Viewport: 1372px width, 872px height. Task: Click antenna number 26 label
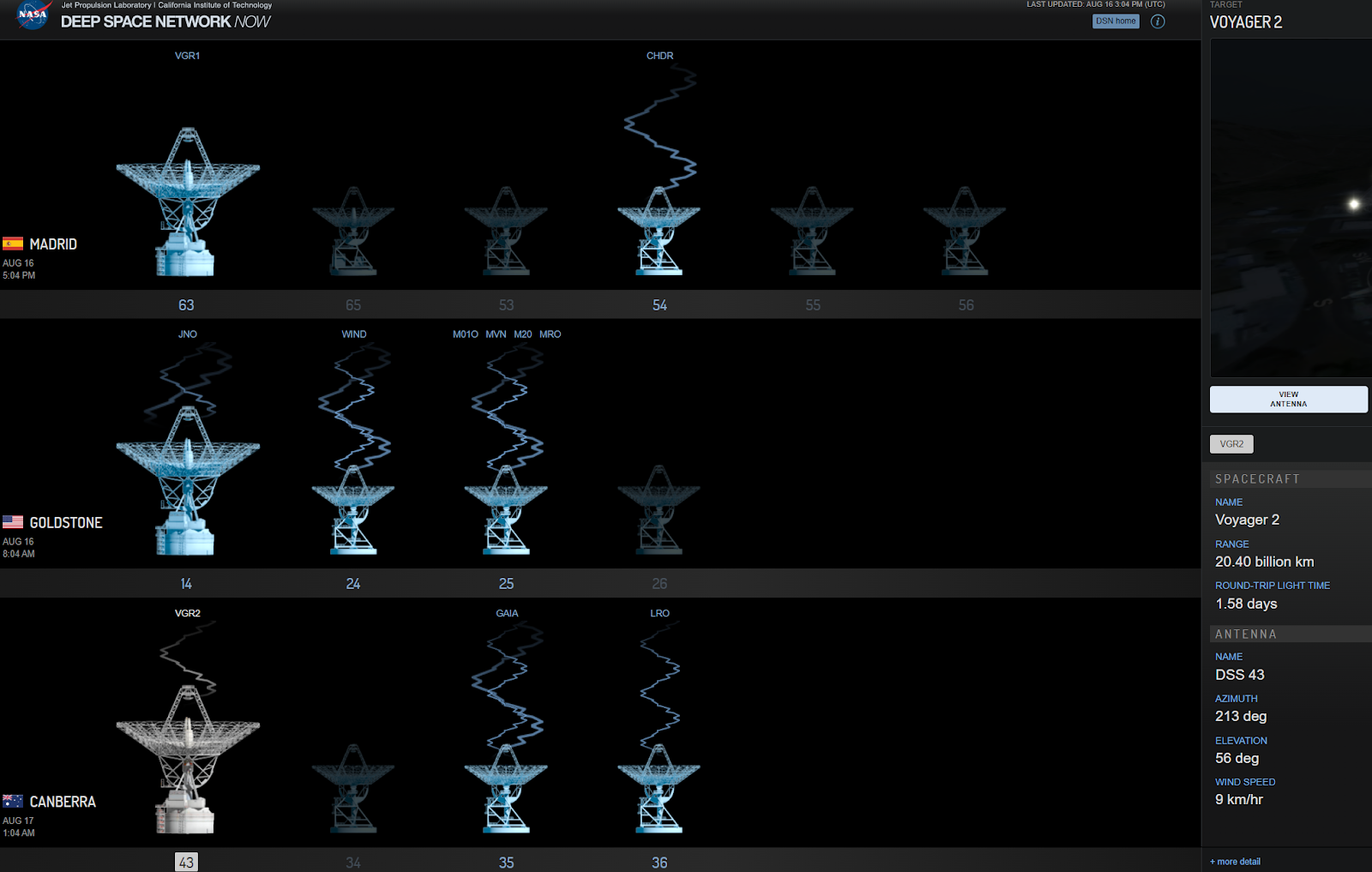(x=659, y=584)
